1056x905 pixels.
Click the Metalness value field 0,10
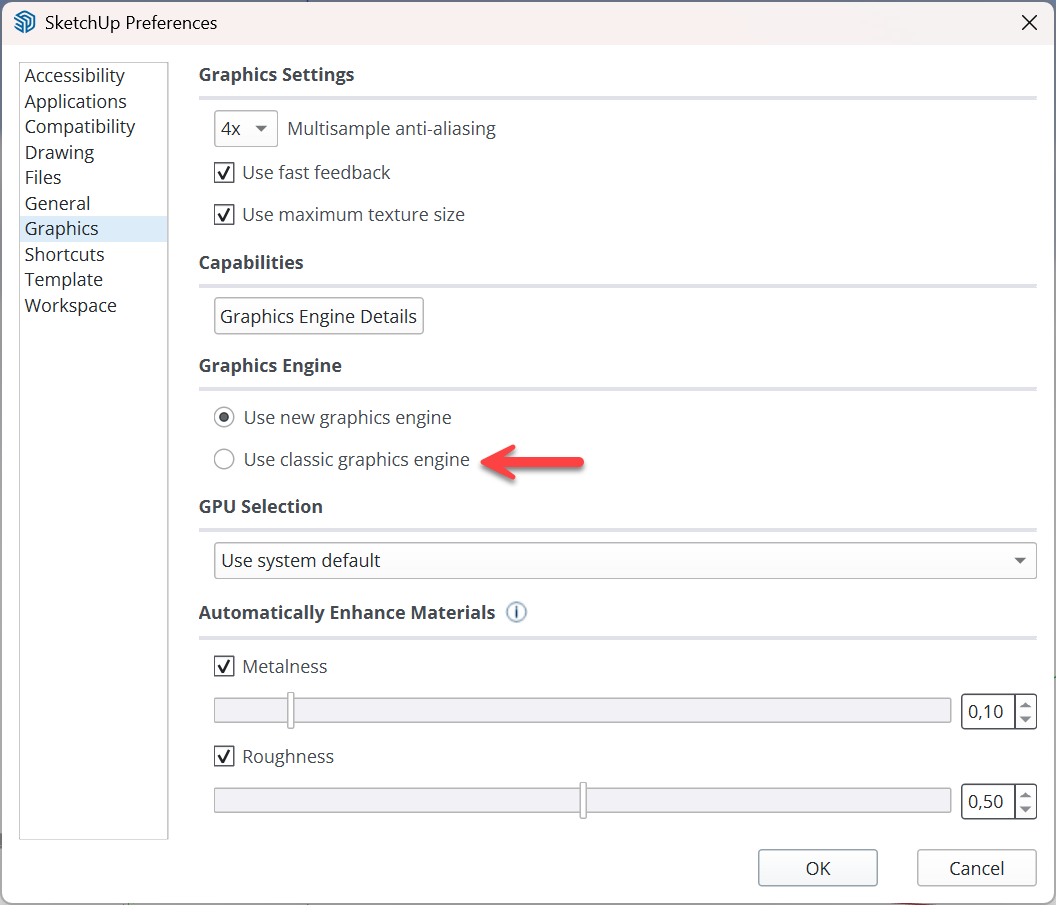[x=987, y=711]
